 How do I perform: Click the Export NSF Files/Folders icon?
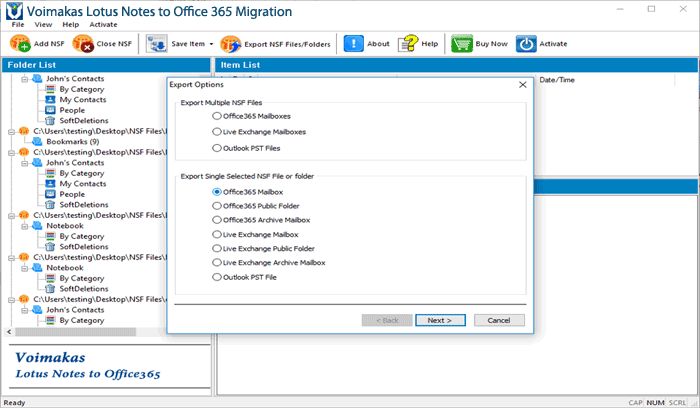230,44
